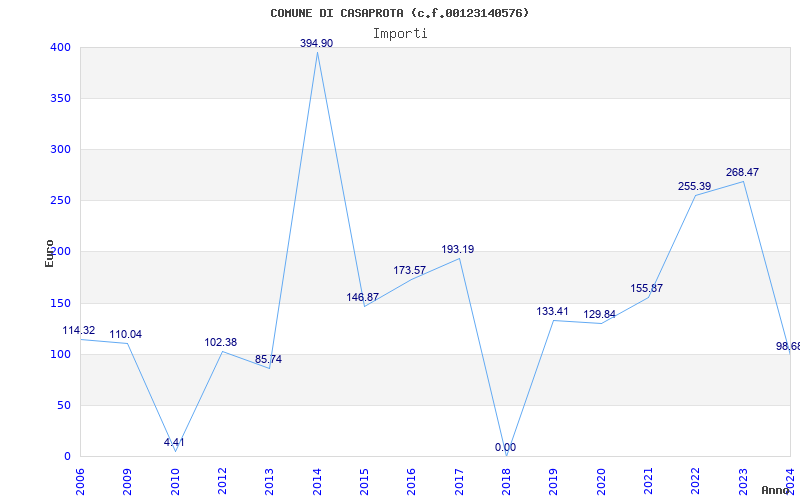
Task: Click the 150 y-axis tick label
Action: point(60,304)
